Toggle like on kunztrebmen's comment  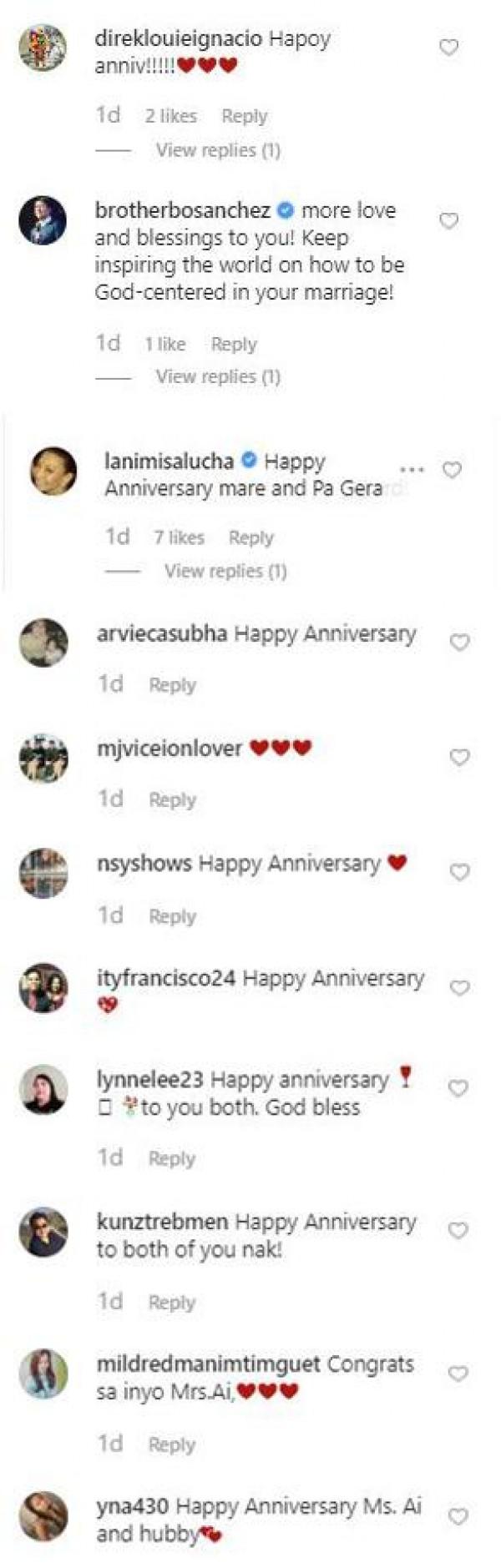coord(458,1231)
